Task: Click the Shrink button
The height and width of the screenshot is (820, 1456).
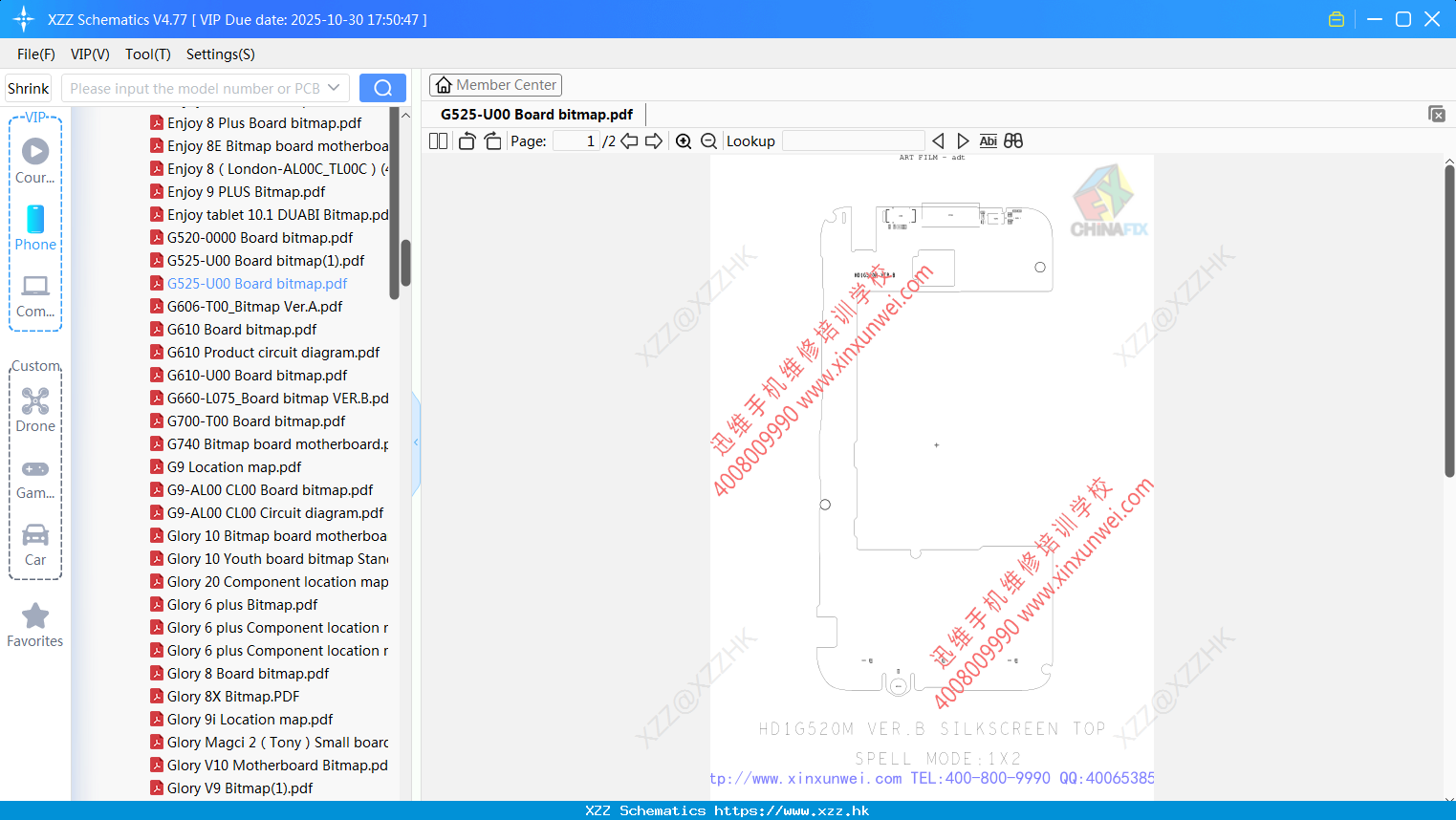Action: [28, 88]
